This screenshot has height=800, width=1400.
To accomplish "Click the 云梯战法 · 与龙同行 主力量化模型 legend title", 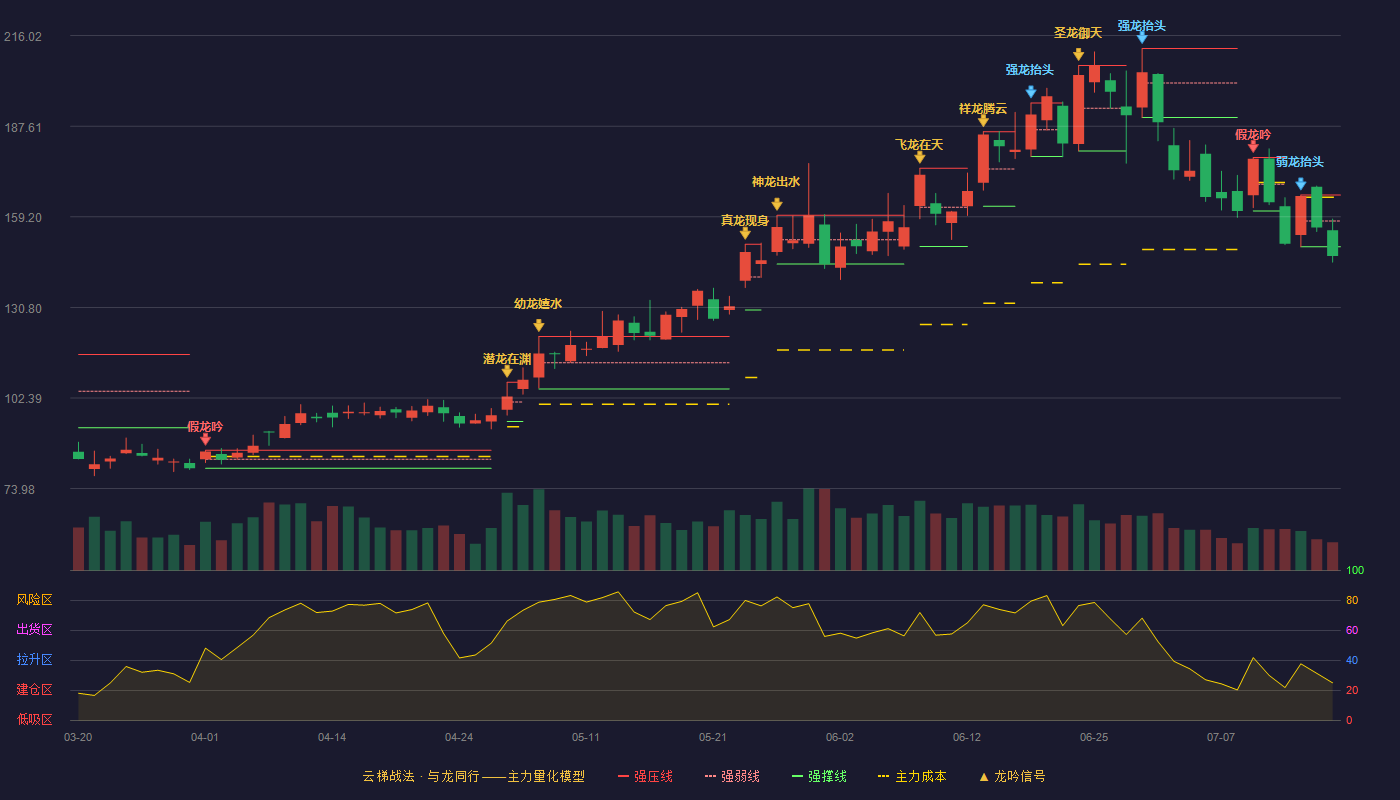I will point(474,776).
